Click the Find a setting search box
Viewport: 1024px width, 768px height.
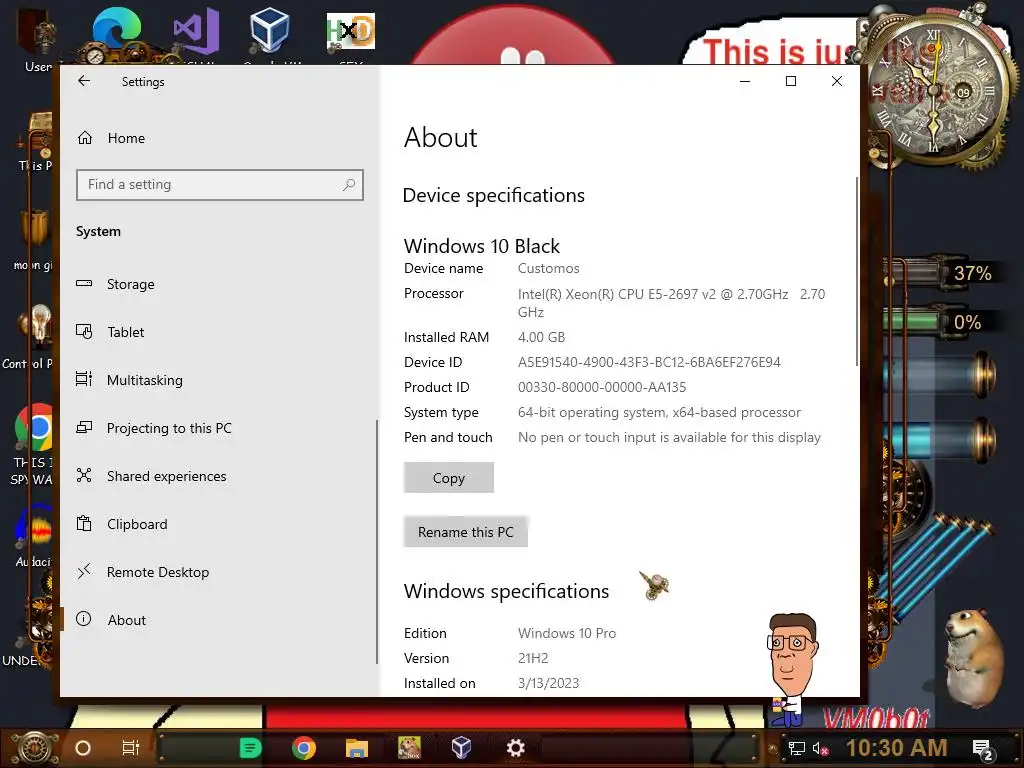tap(219, 185)
